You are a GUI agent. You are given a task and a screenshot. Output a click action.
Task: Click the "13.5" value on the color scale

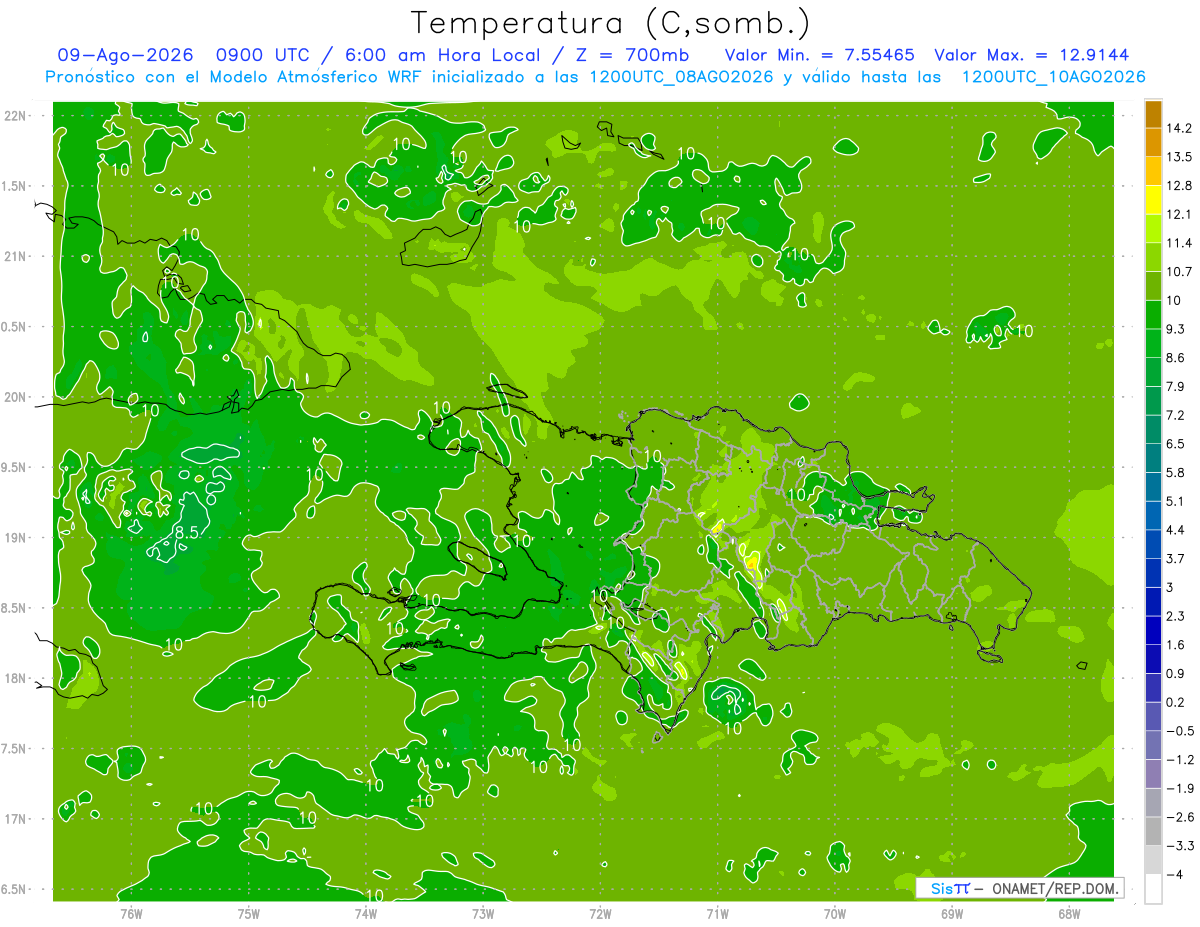click(x=1178, y=157)
